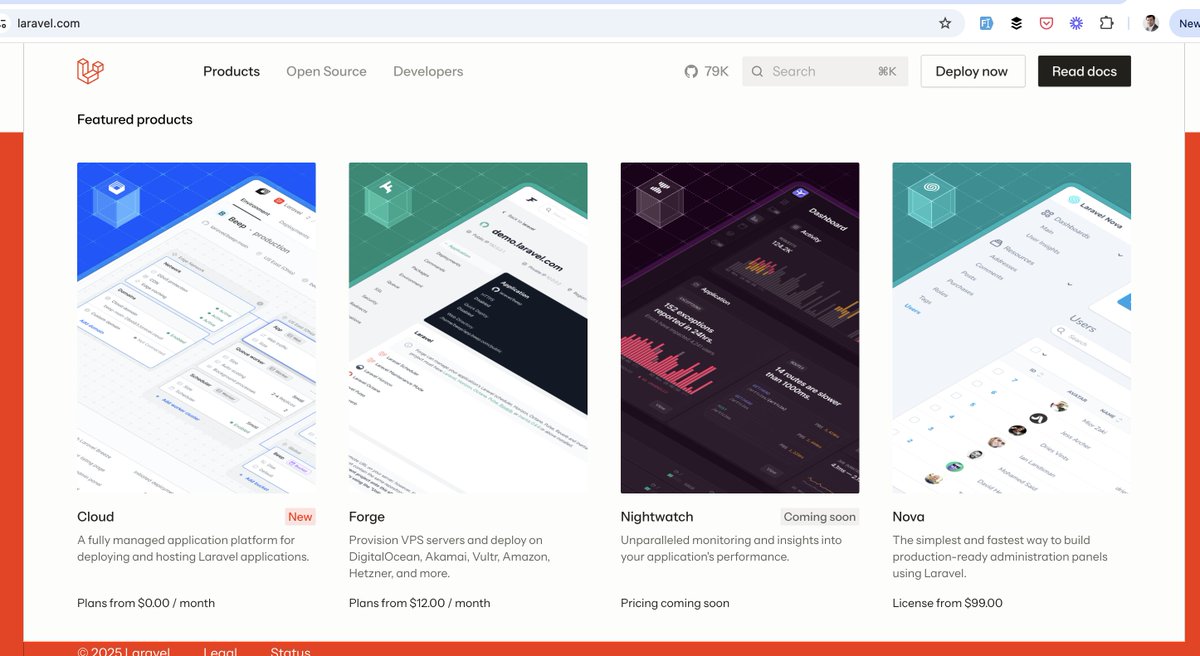Screen dimensions: 1200x656
Task: Click the Nova description text
Action: tap(1000, 557)
